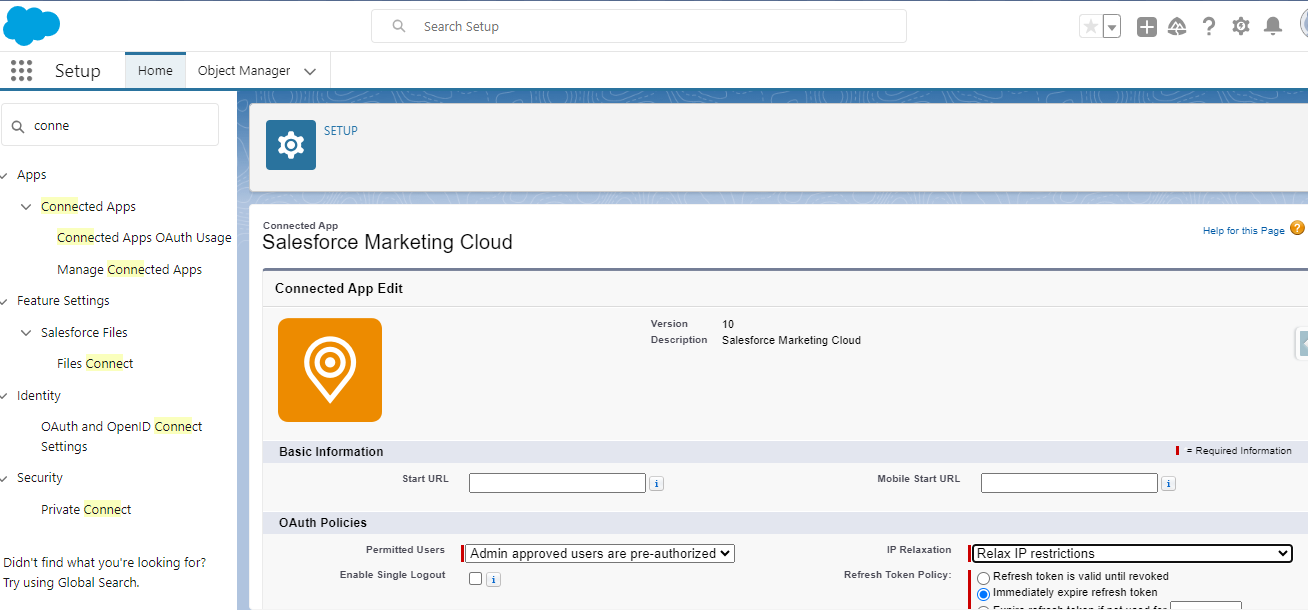Click the favorite star toggle in header
1308x610 pixels.
(1093, 25)
